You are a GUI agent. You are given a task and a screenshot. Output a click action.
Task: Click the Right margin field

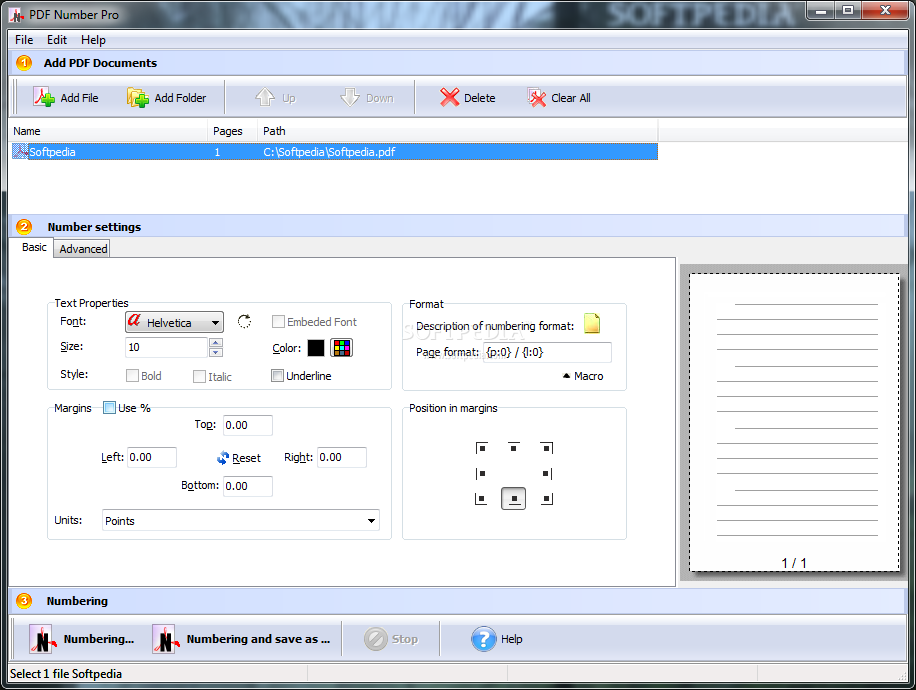[342, 457]
